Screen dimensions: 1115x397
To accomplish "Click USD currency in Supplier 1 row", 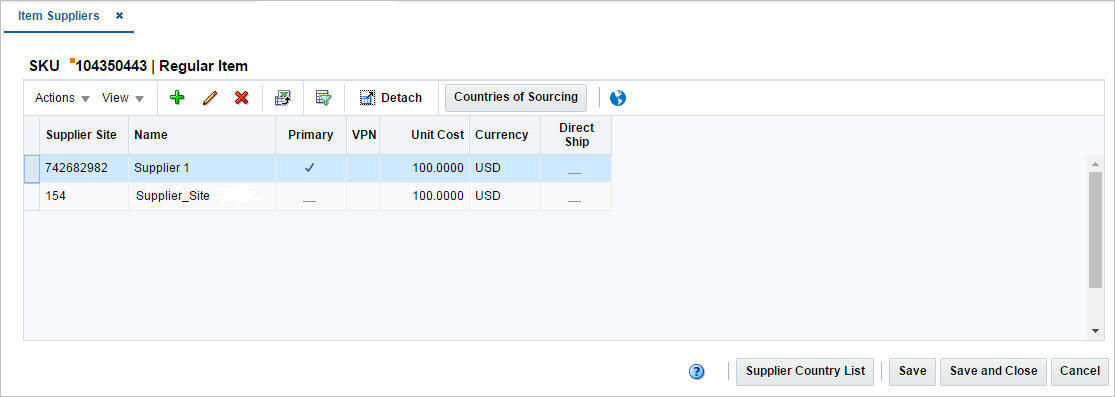I will [x=505, y=169].
